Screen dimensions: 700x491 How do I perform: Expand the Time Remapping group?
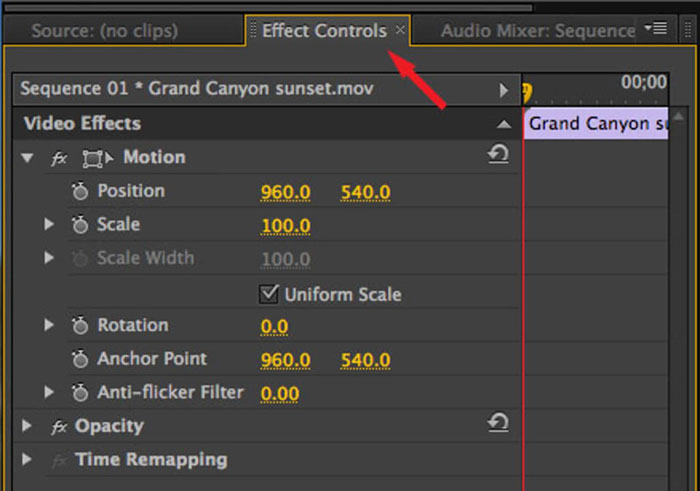(x=27, y=460)
